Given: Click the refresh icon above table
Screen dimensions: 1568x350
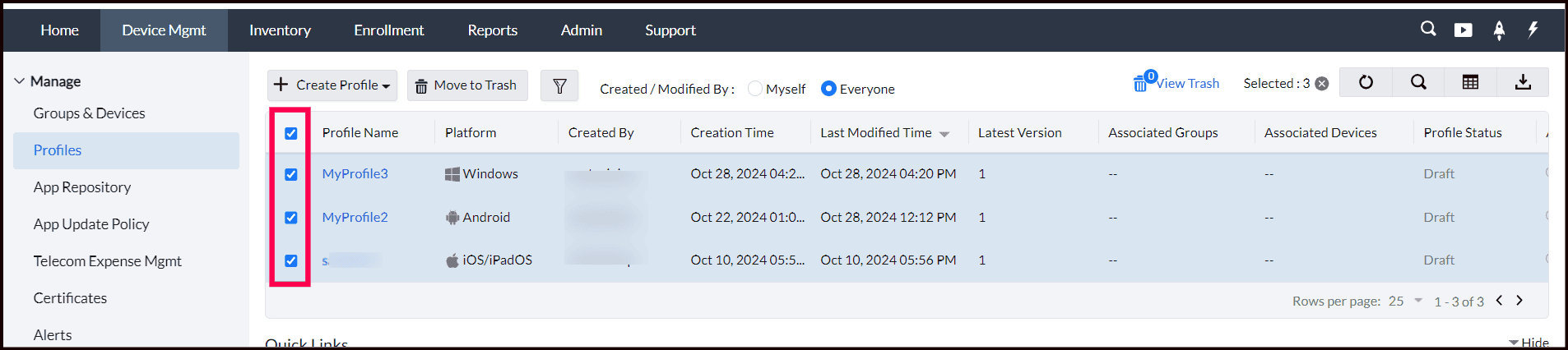Looking at the screenshot, I should (x=1366, y=82).
